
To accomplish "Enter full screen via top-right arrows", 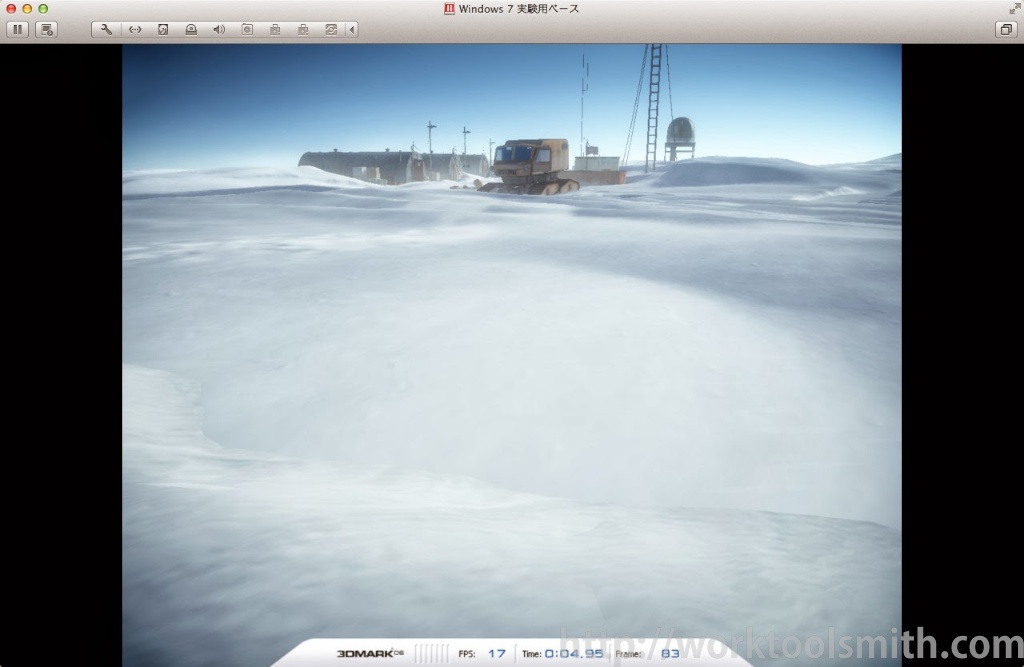I will (x=1014, y=8).
